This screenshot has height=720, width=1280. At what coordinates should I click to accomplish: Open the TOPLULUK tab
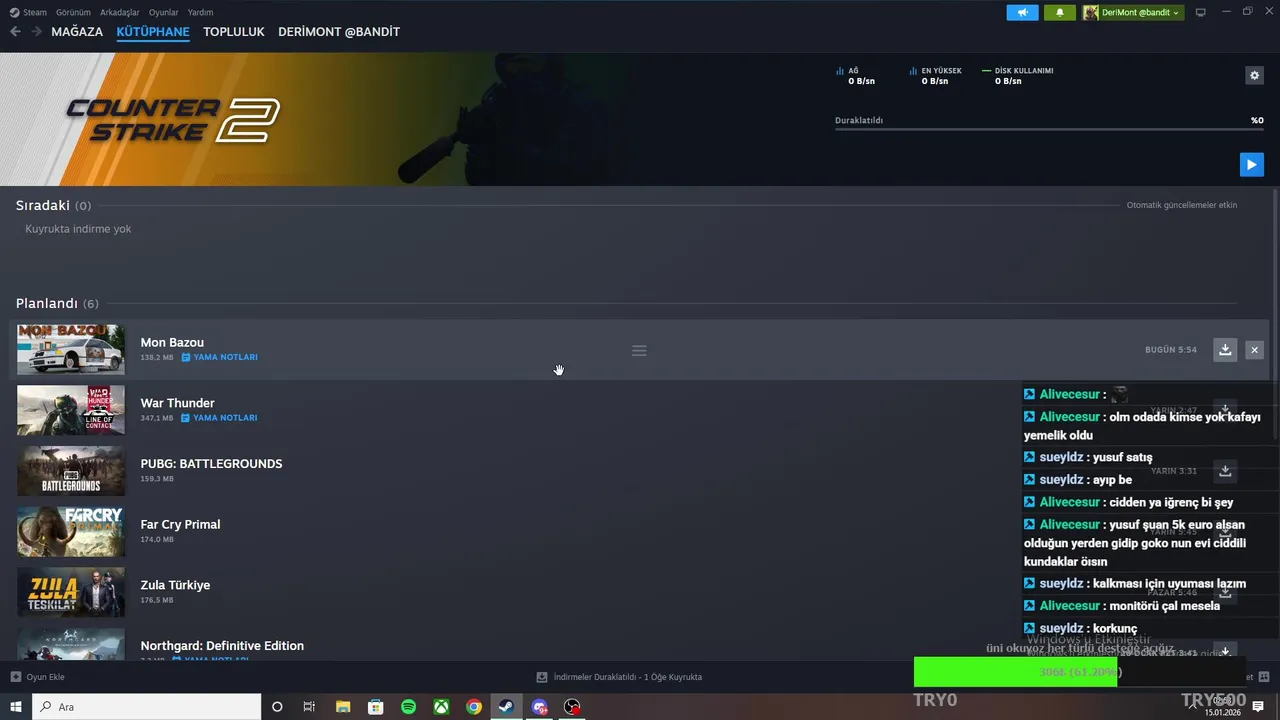click(x=234, y=32)
